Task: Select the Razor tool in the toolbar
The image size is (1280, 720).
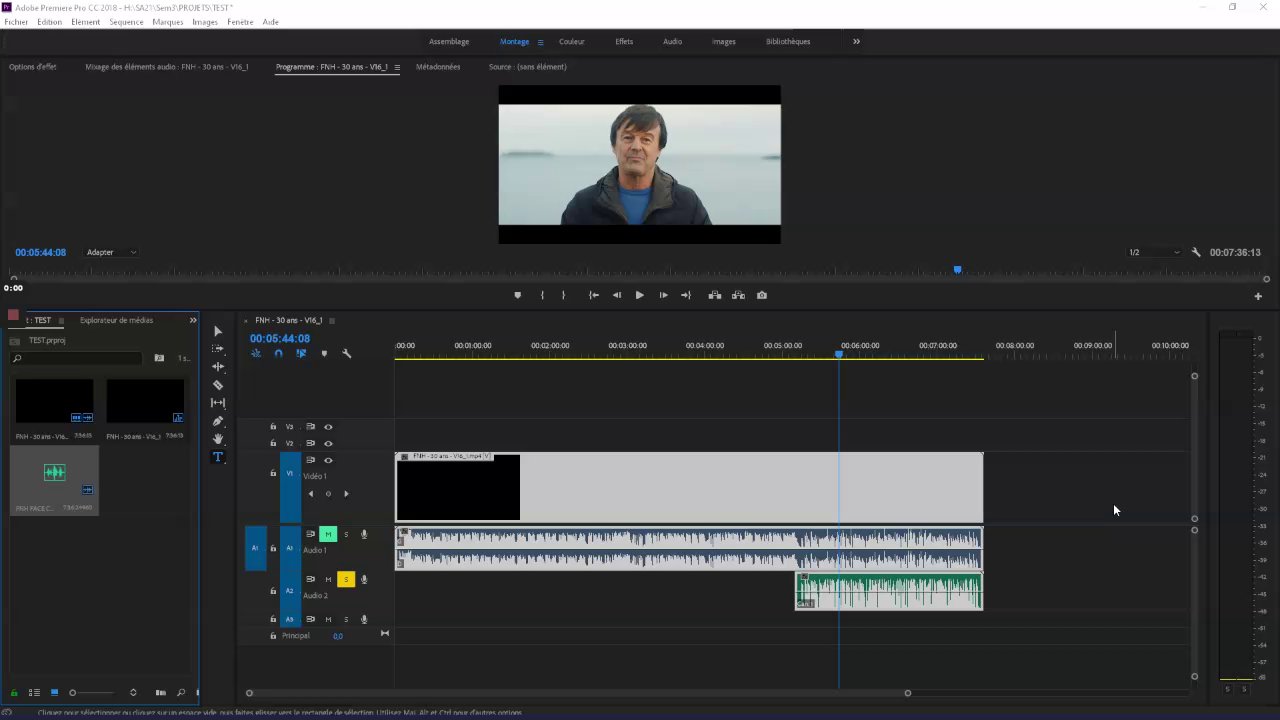Action: click(x=218, y=385)
